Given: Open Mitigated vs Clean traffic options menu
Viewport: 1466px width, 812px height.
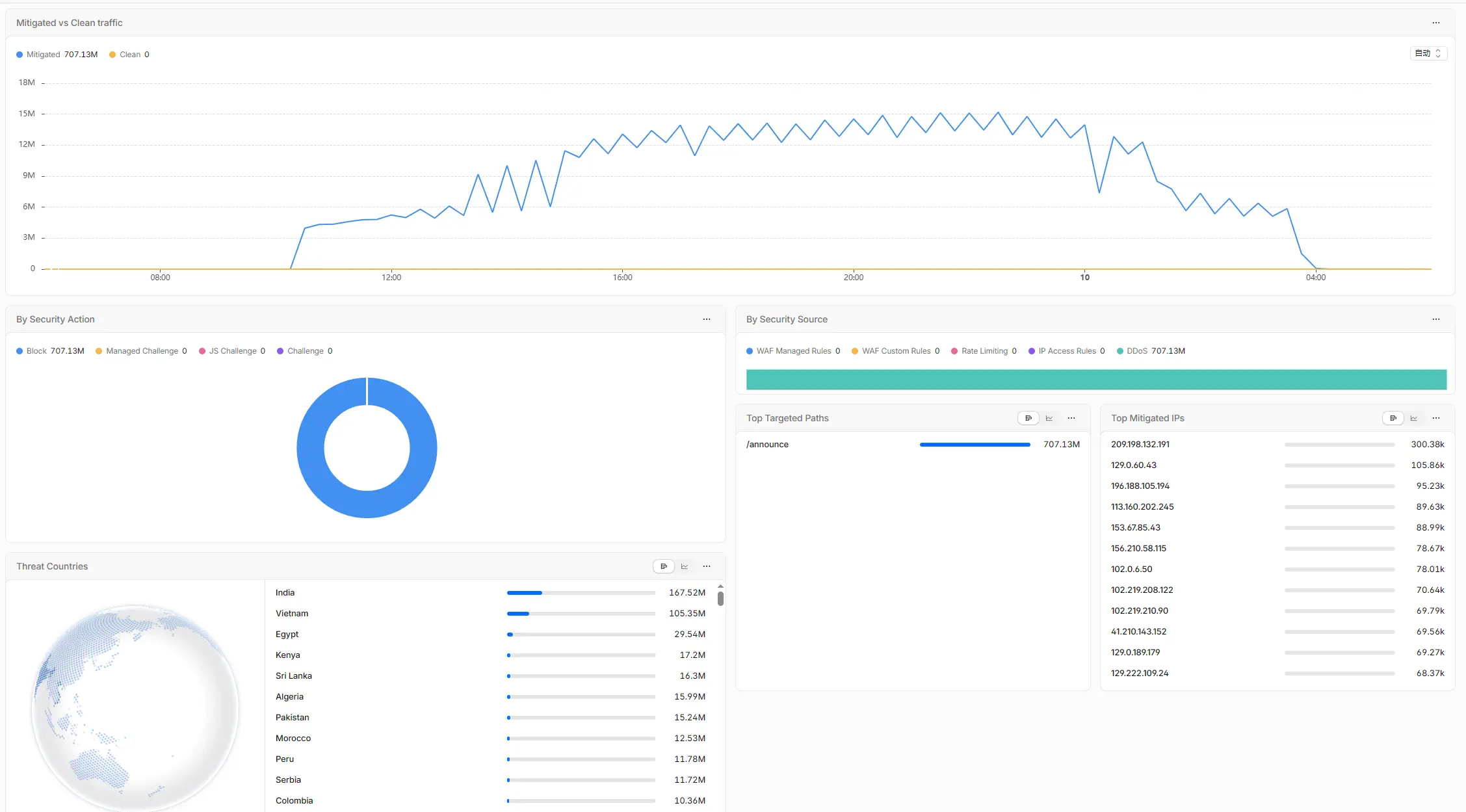Looking at the screenshot, I should [x=1435, y=23].
